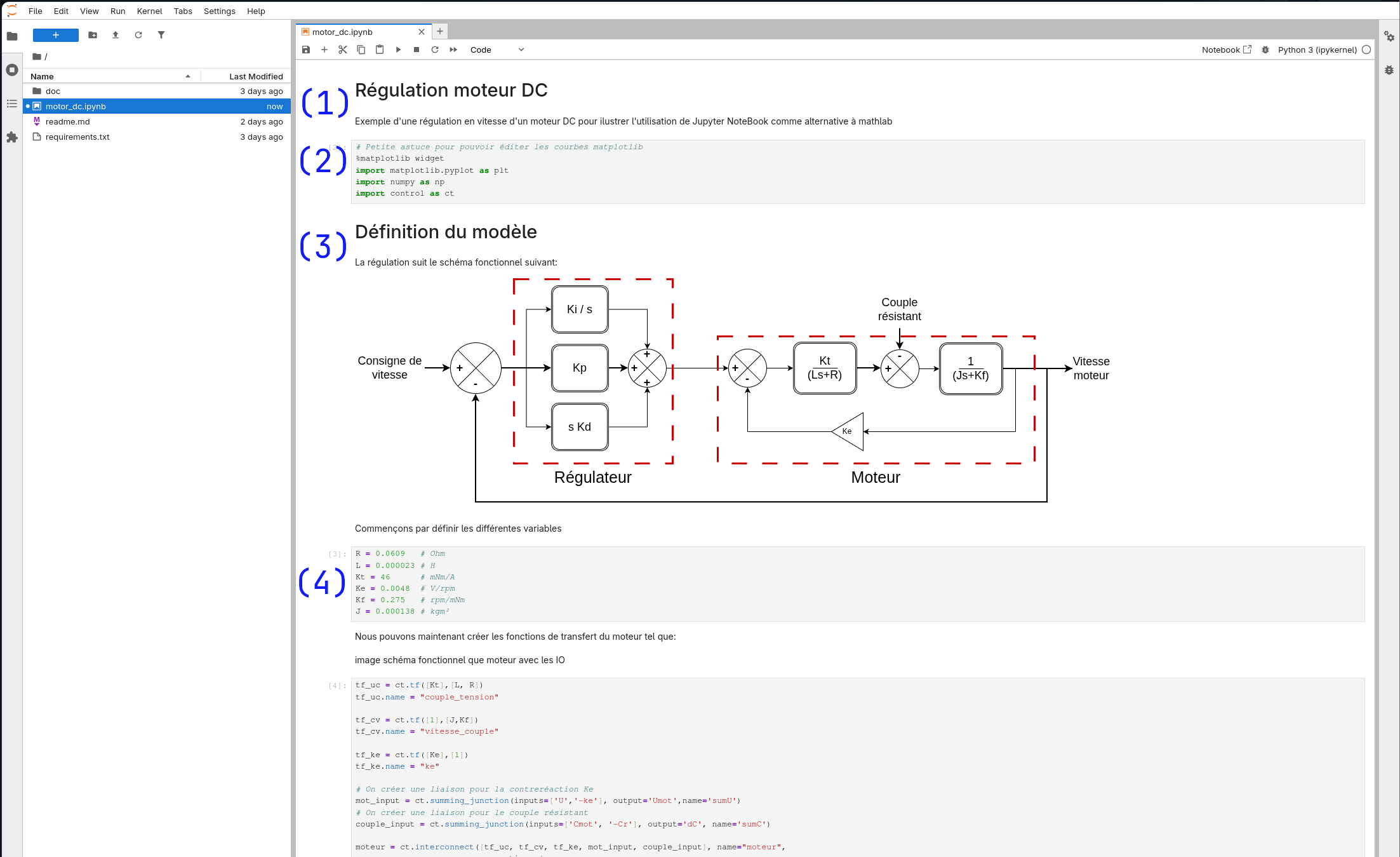
Task: Open the debugger bug icon in toolbar
Action: point(1265,50)
